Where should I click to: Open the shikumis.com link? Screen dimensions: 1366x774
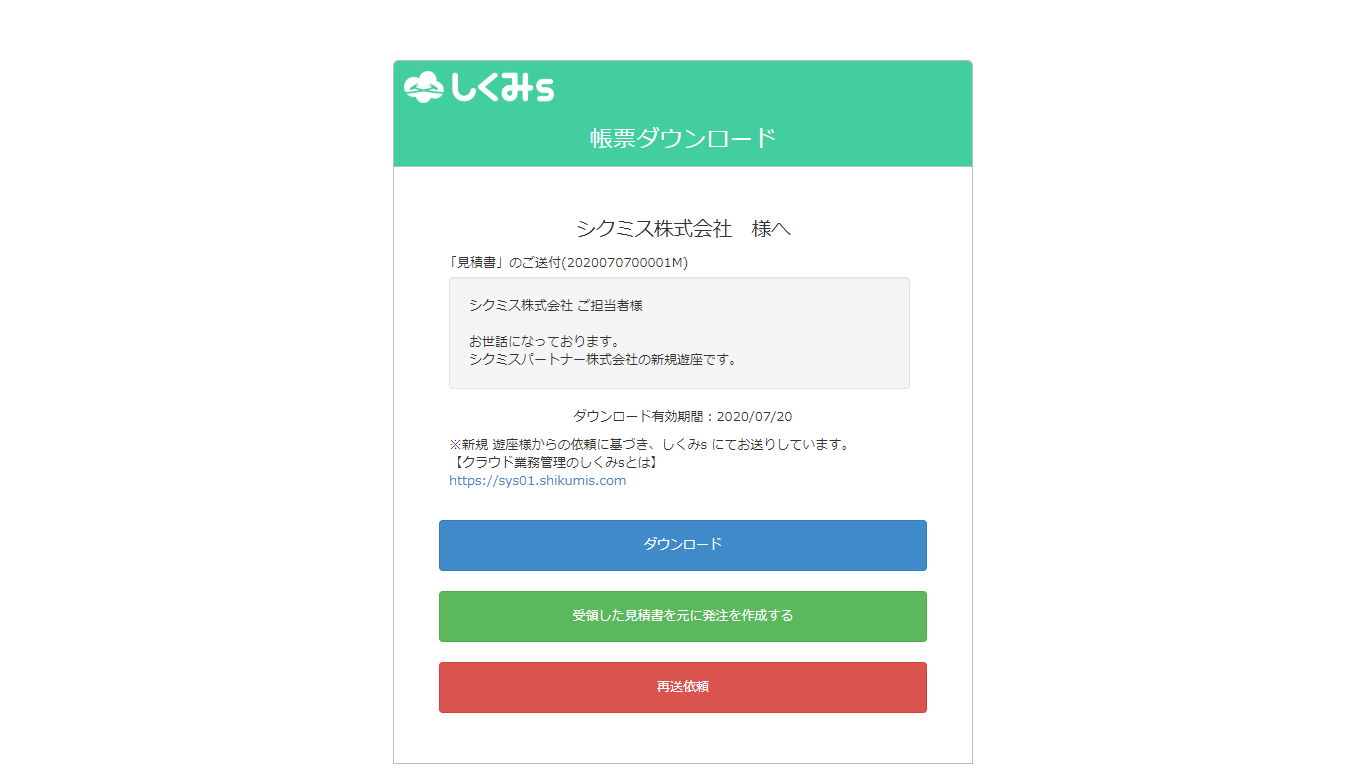pos(536,480)
